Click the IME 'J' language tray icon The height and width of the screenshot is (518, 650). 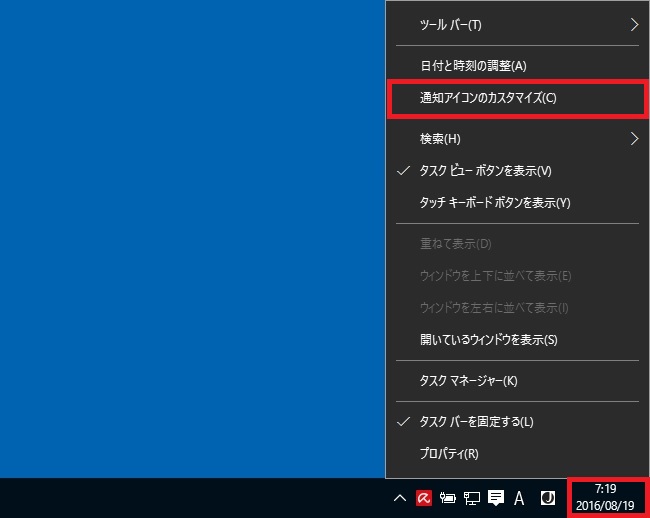[547, 498]
